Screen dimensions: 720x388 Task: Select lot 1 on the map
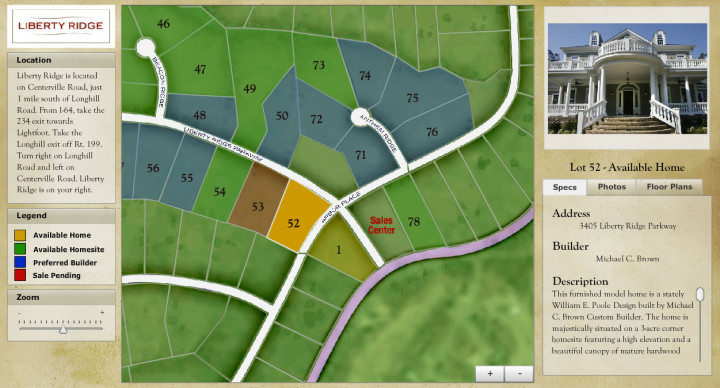(x=339, y=249)
